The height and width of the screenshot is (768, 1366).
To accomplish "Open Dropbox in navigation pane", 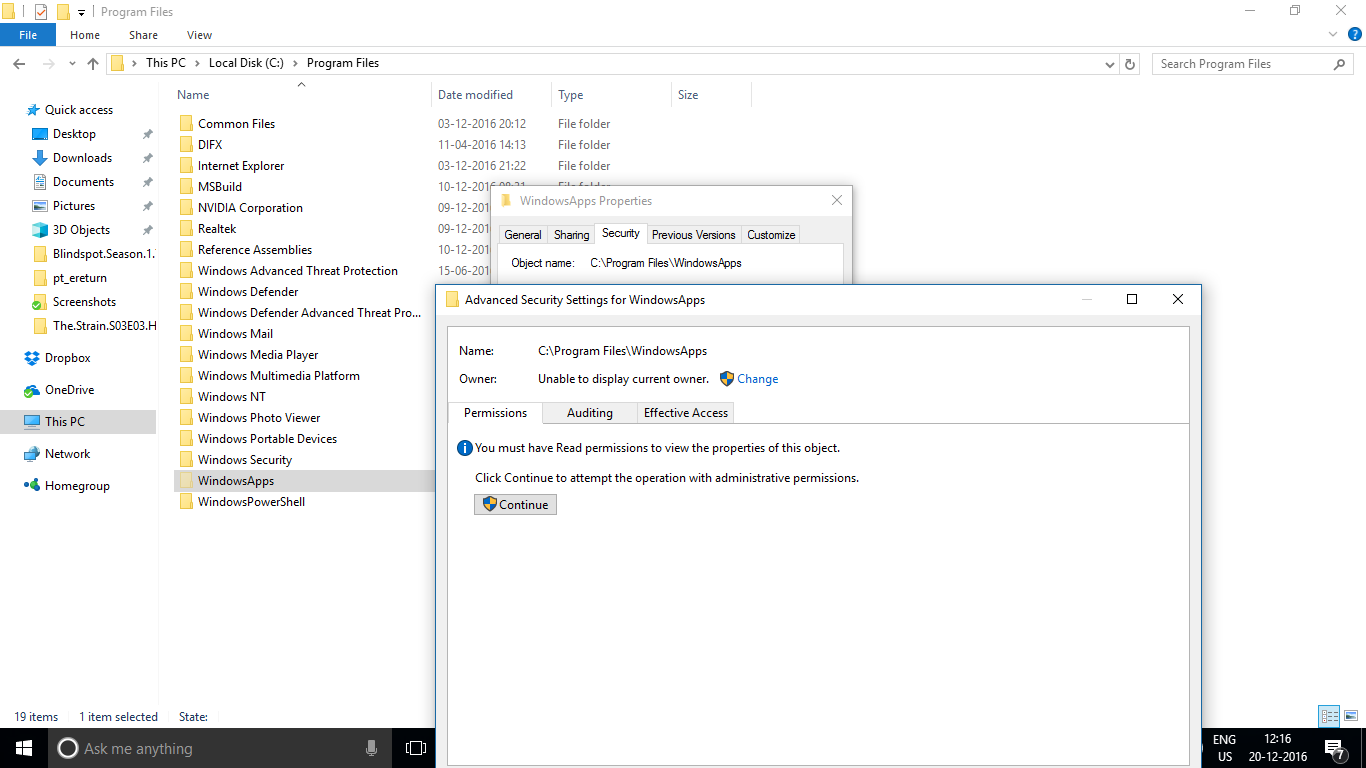I will (x=67, y=358).
